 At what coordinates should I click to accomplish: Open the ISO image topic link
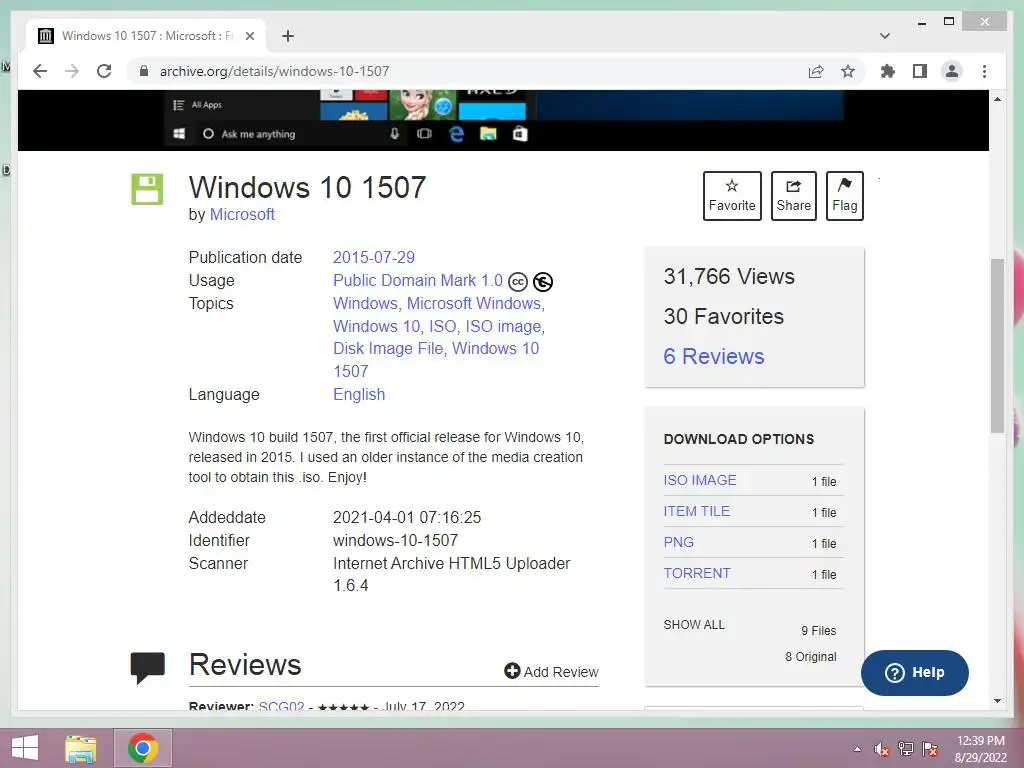(503, 326)
